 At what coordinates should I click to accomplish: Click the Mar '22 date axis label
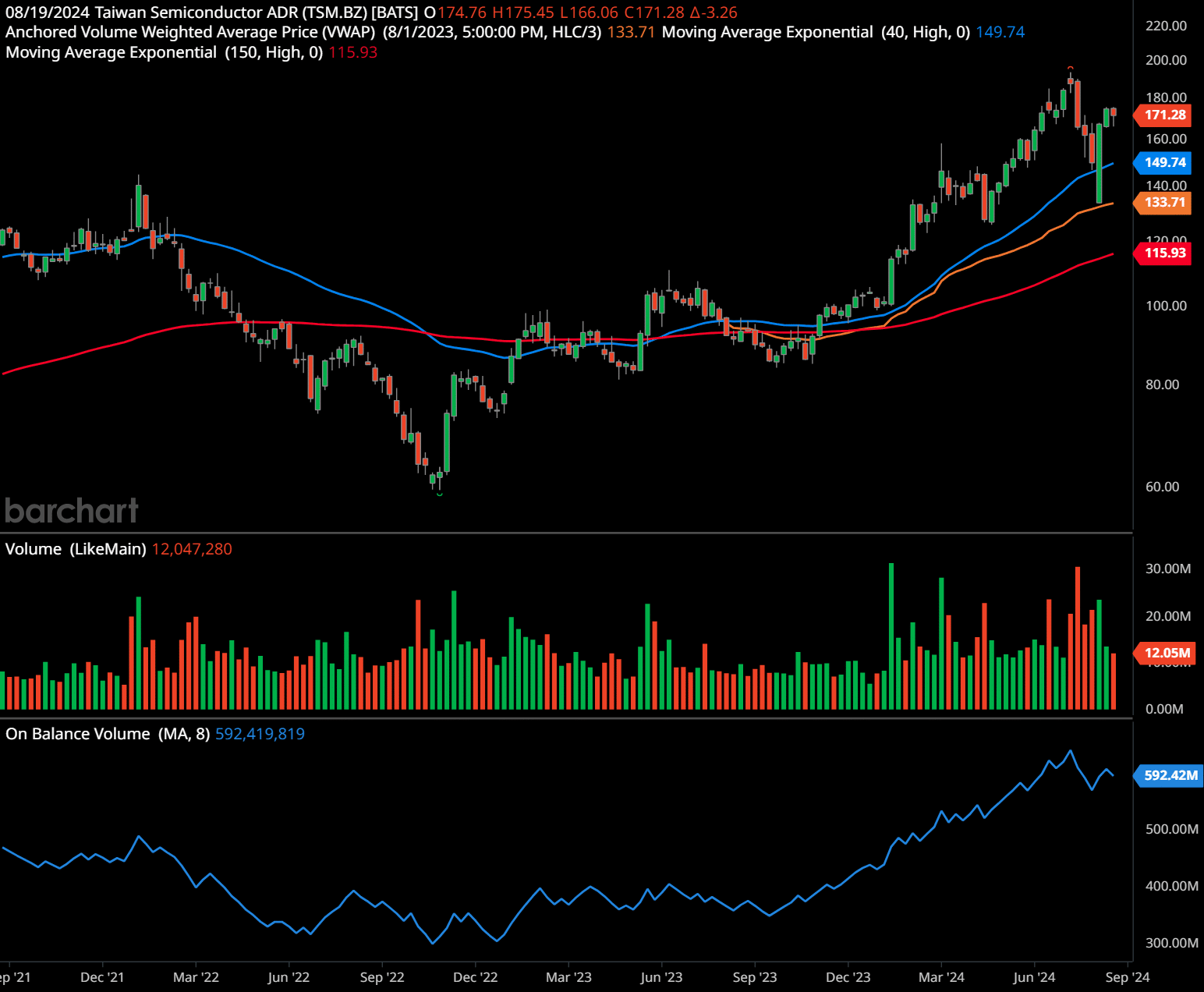[x=196, y=977]
